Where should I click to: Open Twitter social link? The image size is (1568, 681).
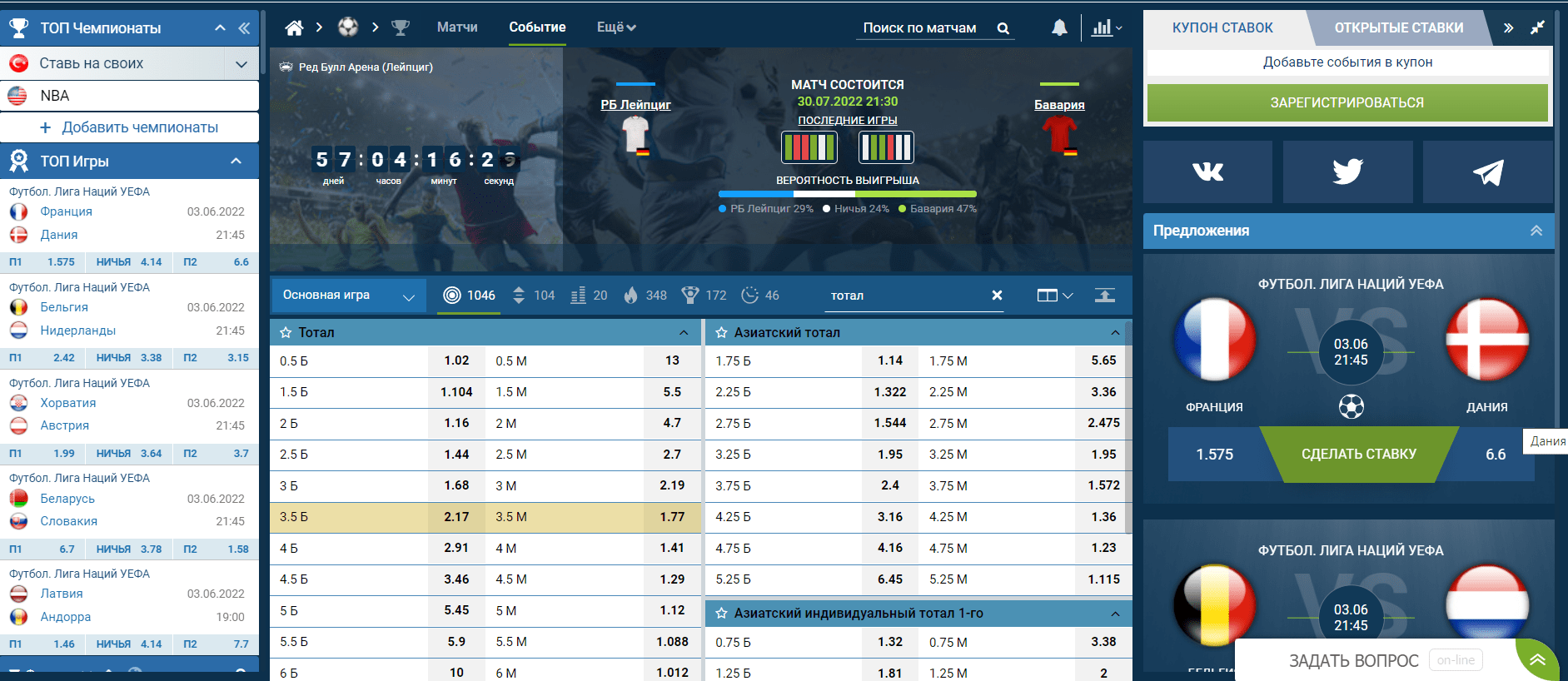click(1347, 171)
